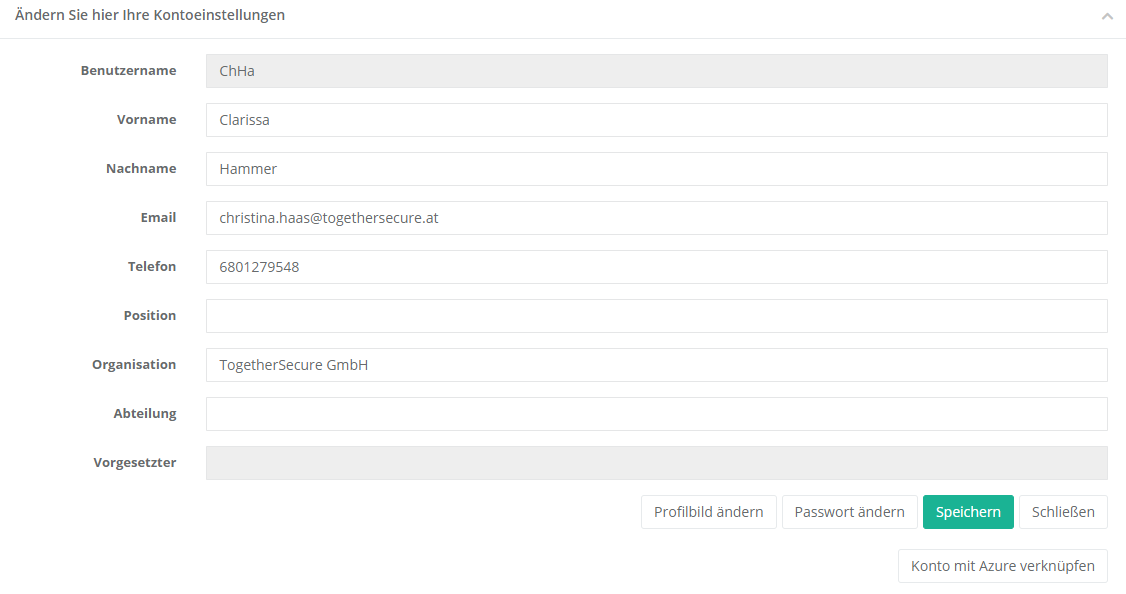The width and height of the screenshot is (1126, 594).
Task: Click the Abteilung label text
Action: pyautogui.click(x=145, y=414)
